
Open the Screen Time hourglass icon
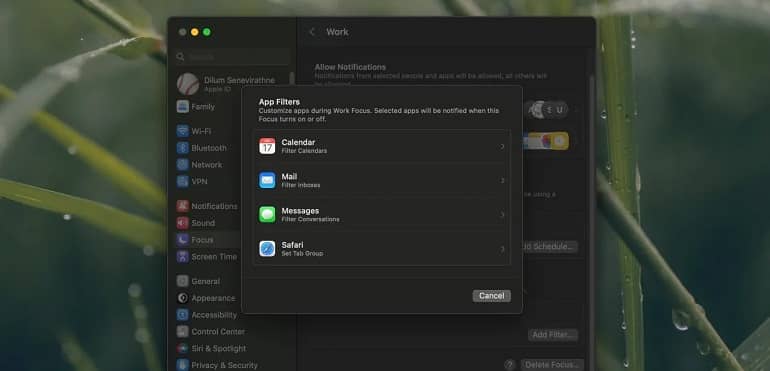pyautogui.click(x=183, y=257)
